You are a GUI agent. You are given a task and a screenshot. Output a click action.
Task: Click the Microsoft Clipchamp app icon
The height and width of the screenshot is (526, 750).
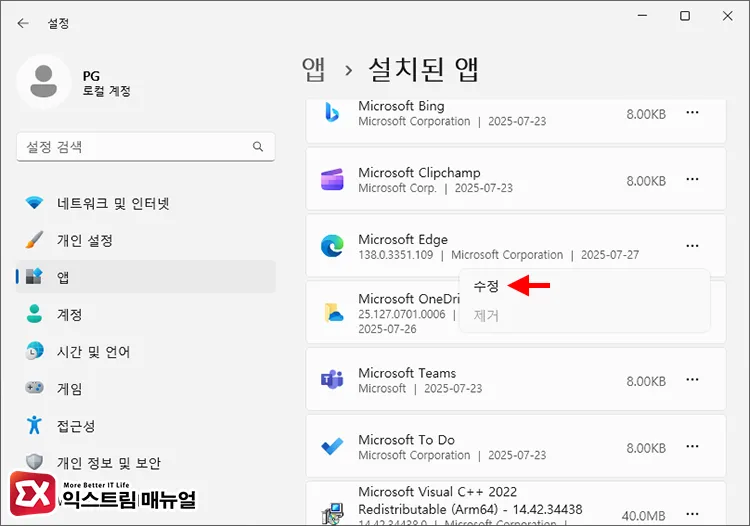(332, 180)
